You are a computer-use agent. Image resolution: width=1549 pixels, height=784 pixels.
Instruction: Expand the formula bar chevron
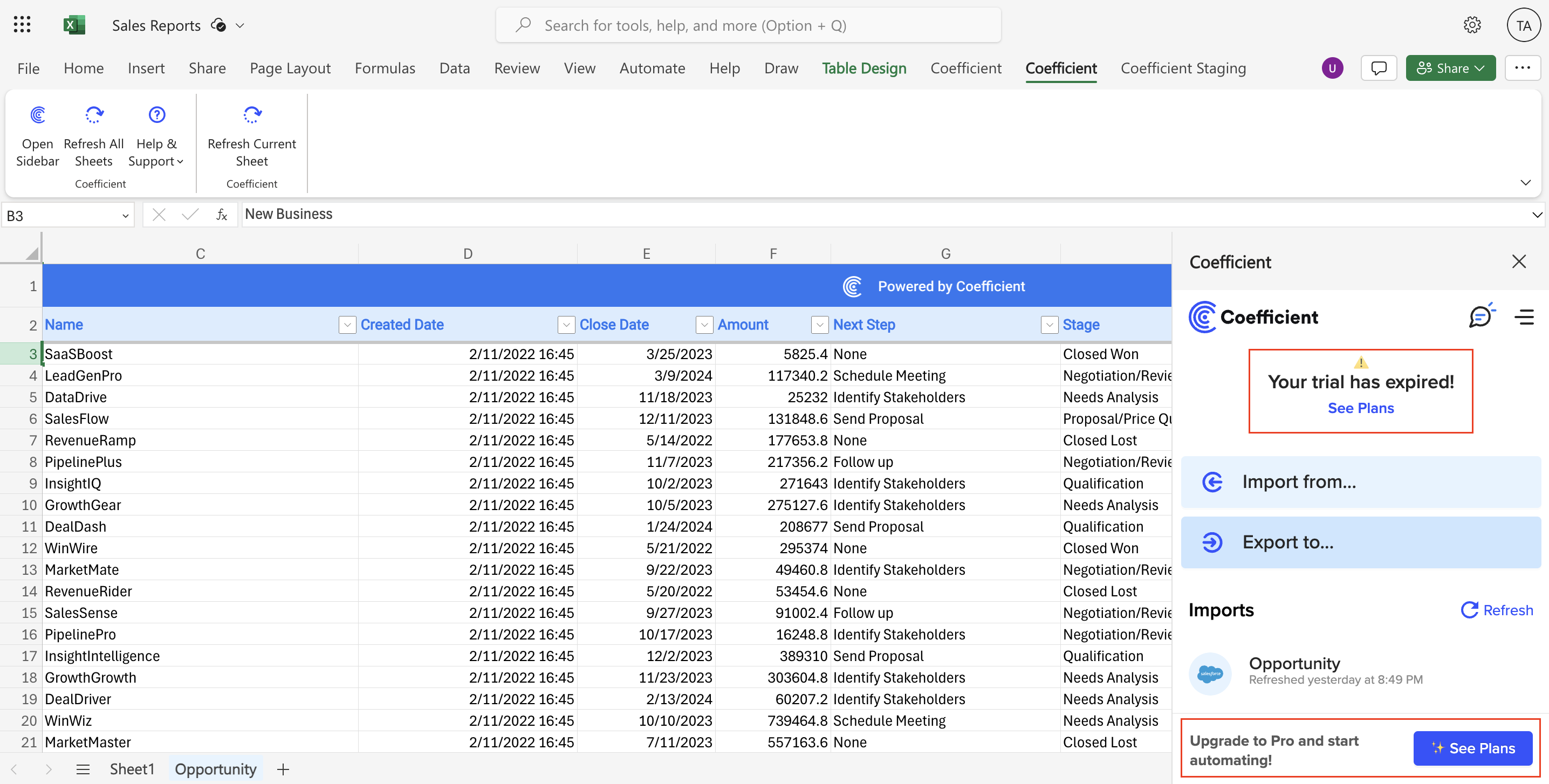click(1537, 215)
